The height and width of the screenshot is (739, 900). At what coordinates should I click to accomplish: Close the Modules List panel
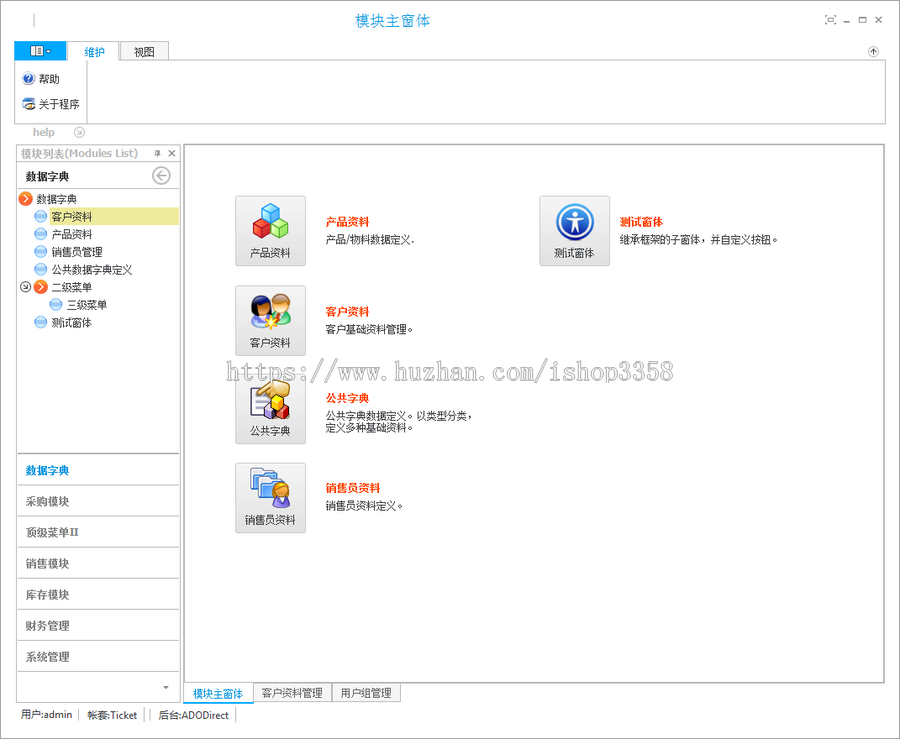[172, 153]
